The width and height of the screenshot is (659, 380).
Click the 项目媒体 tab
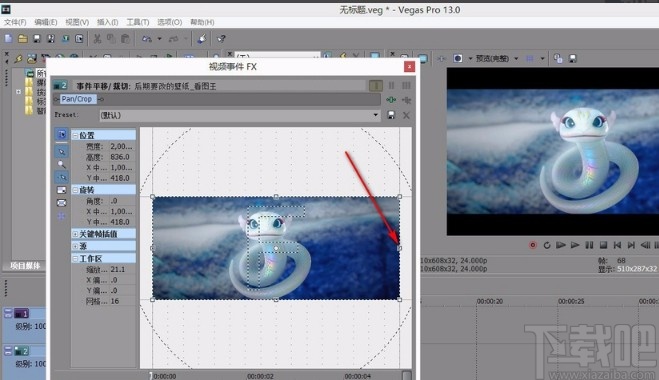point(25,266)
